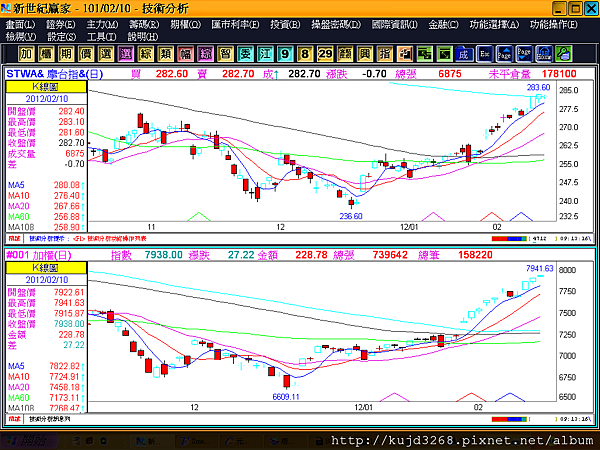Open the 檢視(V) menu

click(x=21, y=37)
